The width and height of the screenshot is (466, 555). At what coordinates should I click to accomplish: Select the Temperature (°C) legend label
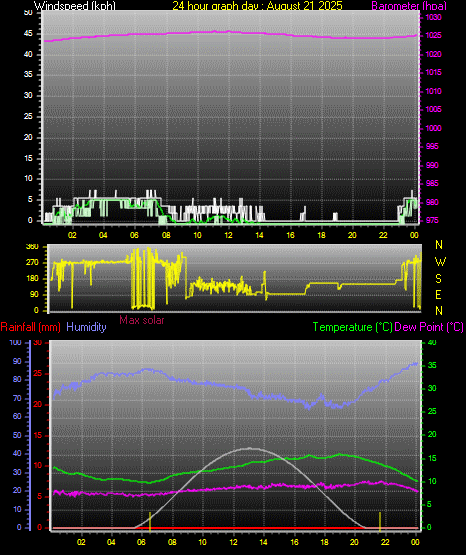[x=353, y=327]
